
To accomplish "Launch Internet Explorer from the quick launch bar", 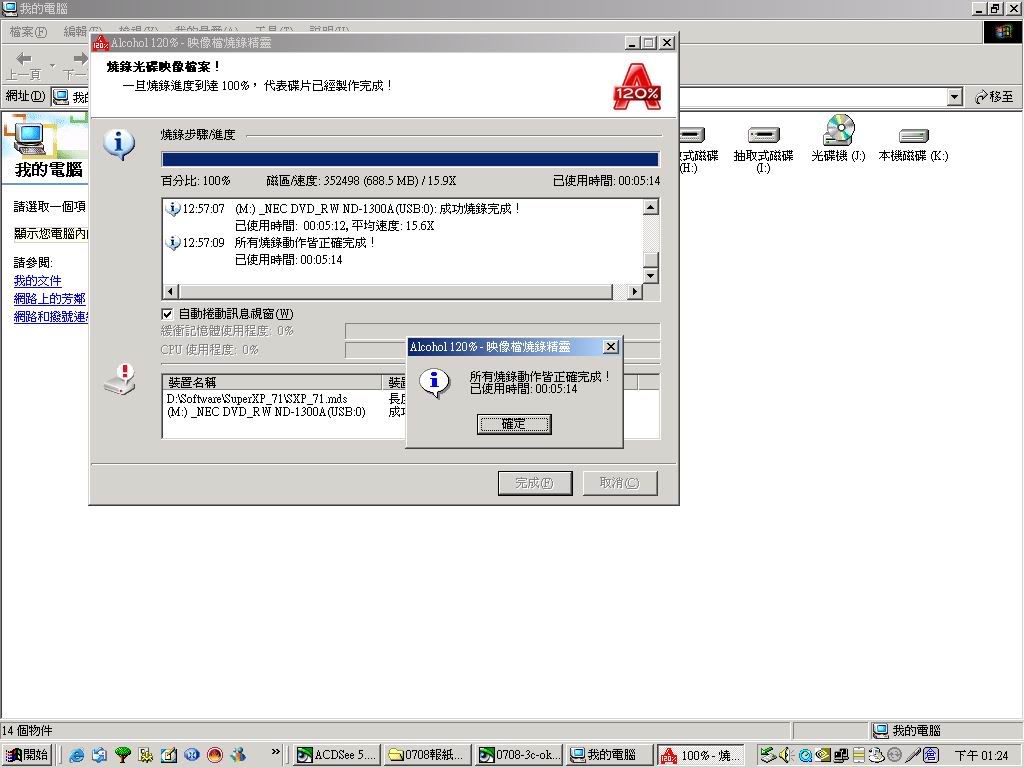I will (76, 755).
